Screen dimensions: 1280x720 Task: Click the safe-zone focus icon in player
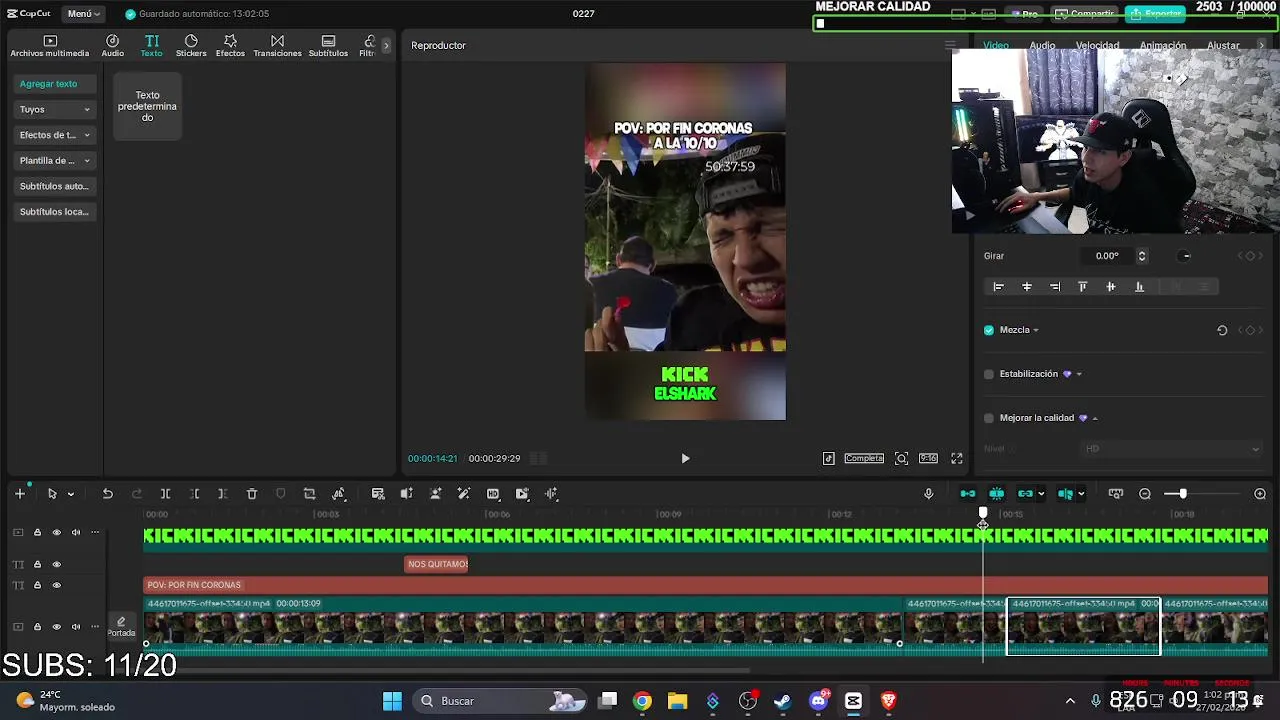pyautogui.click(x=901, y=458)
